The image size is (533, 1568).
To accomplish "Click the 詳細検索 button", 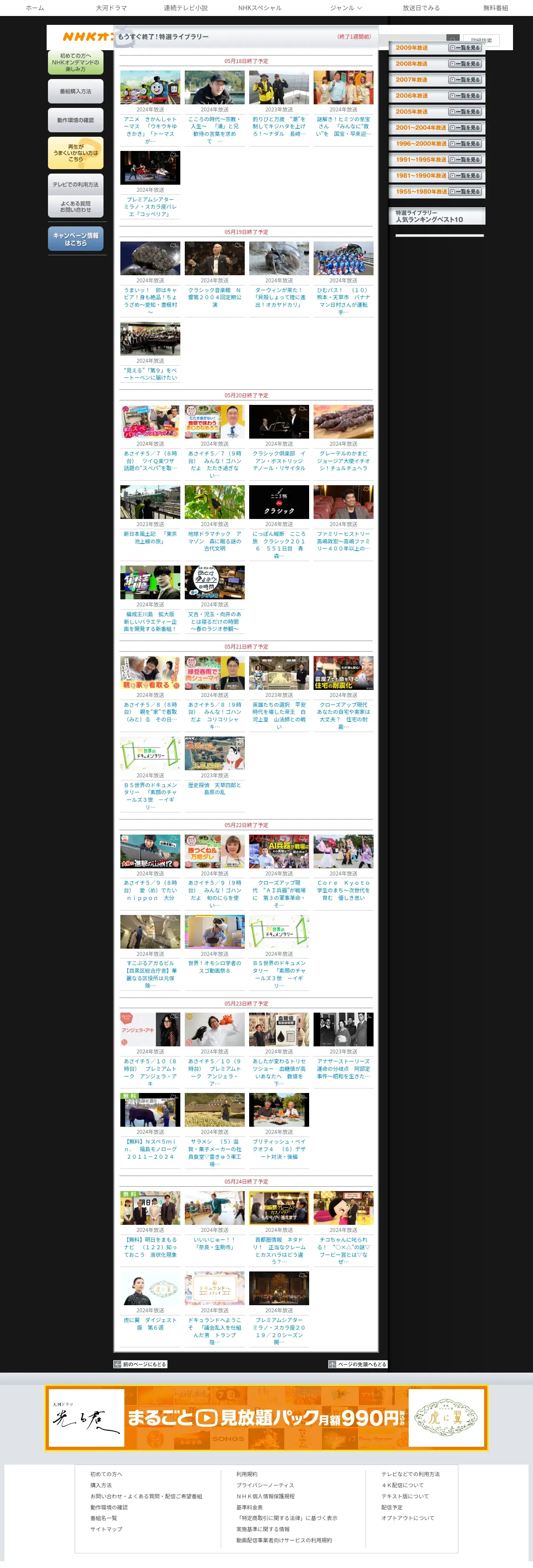I will tap(481, 41).
